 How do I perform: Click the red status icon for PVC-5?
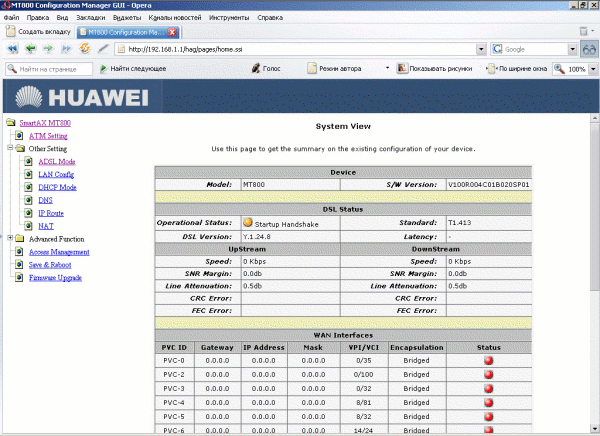(489, 416)
